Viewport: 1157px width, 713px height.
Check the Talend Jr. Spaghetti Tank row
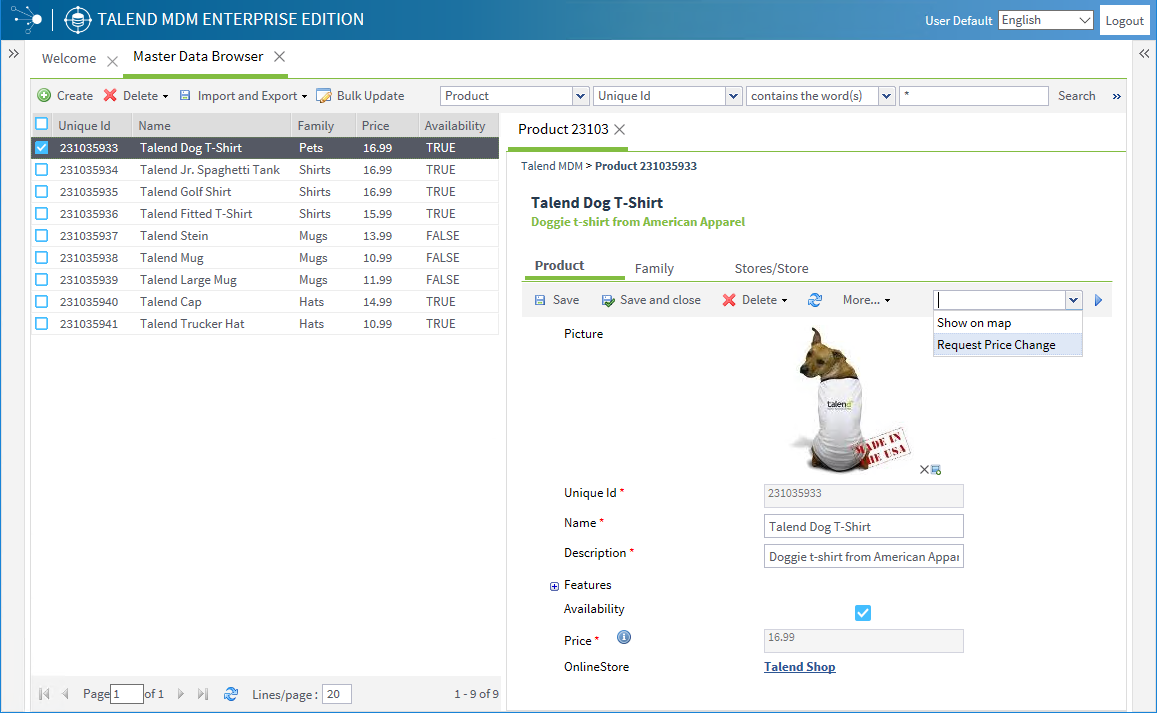[x=42, y=170]
